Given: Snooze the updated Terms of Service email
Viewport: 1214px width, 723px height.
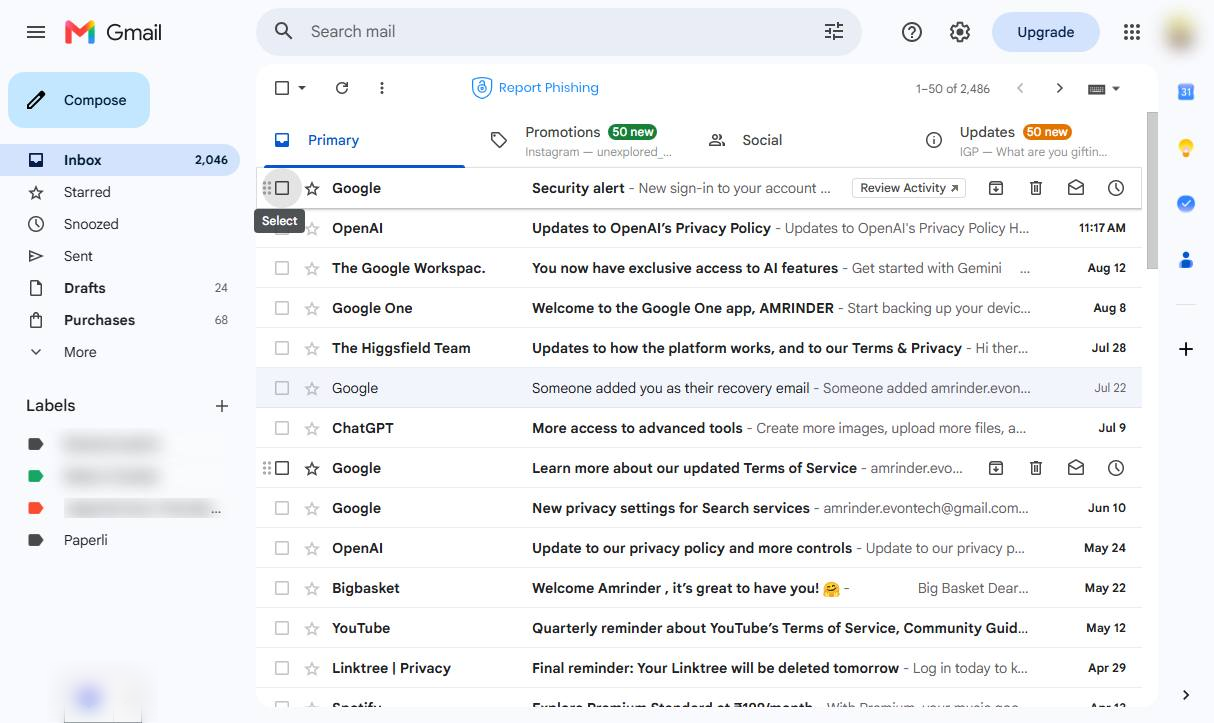Looking at the screenshot, I should [x=1116, y=468].
